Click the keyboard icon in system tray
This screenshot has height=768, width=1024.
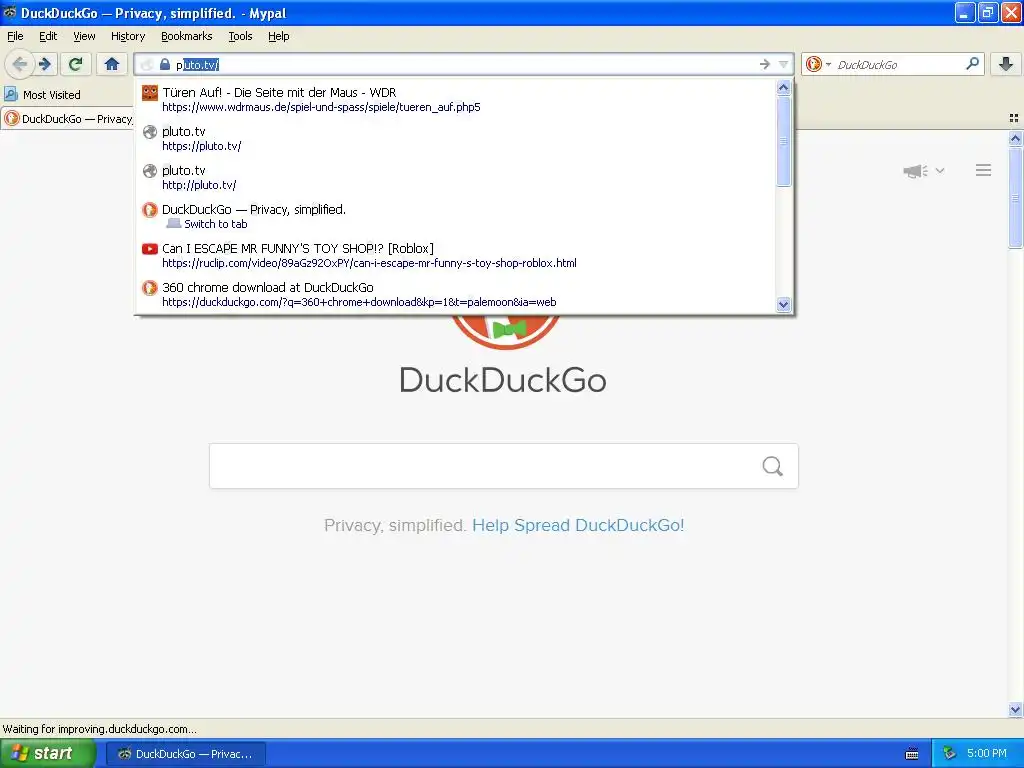point(912,754)
